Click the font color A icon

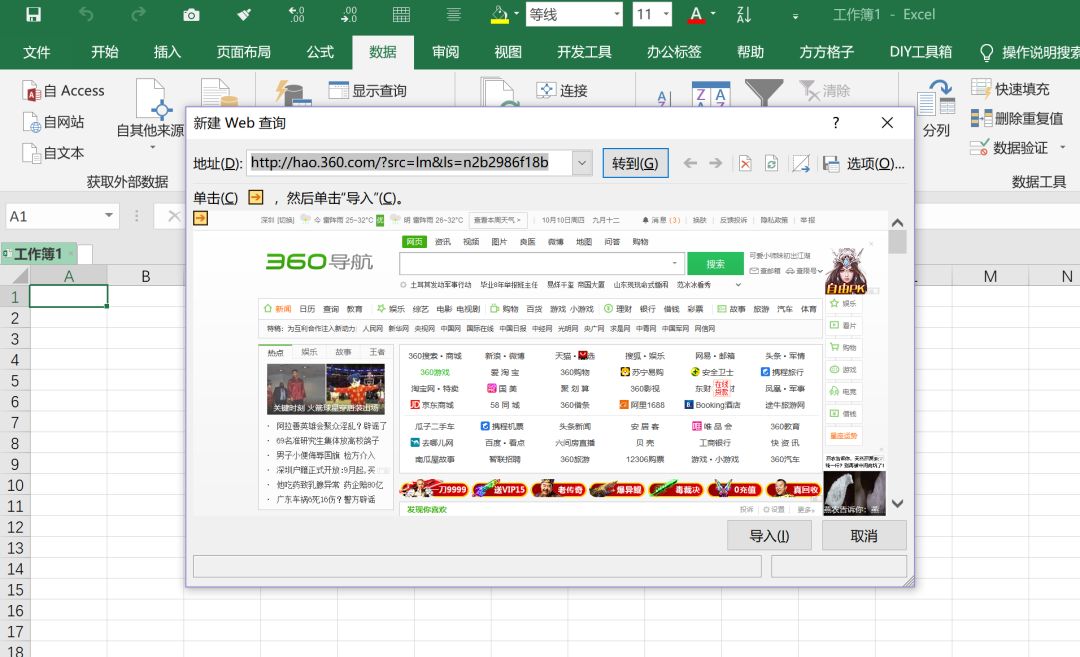[x=696, y=14]
